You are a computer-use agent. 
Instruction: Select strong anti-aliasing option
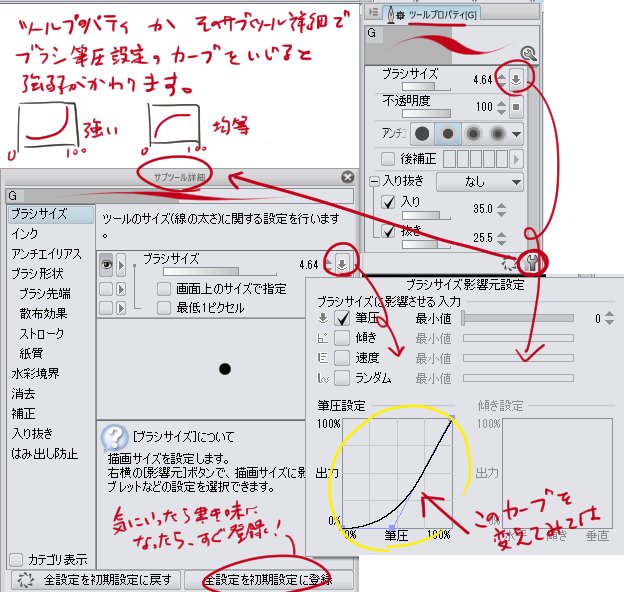(497, 134)
